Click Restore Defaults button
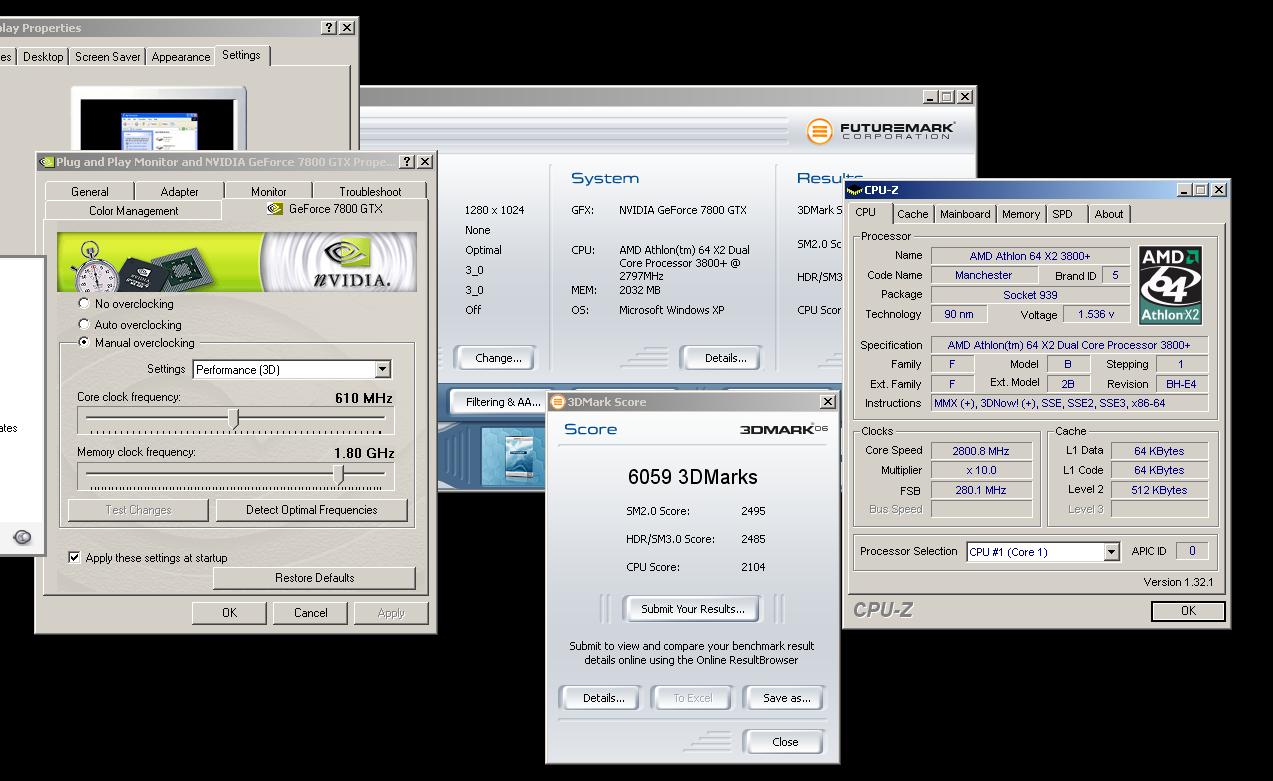The height and width of the screenshot is (781, 1273). (x=314, y=578)
